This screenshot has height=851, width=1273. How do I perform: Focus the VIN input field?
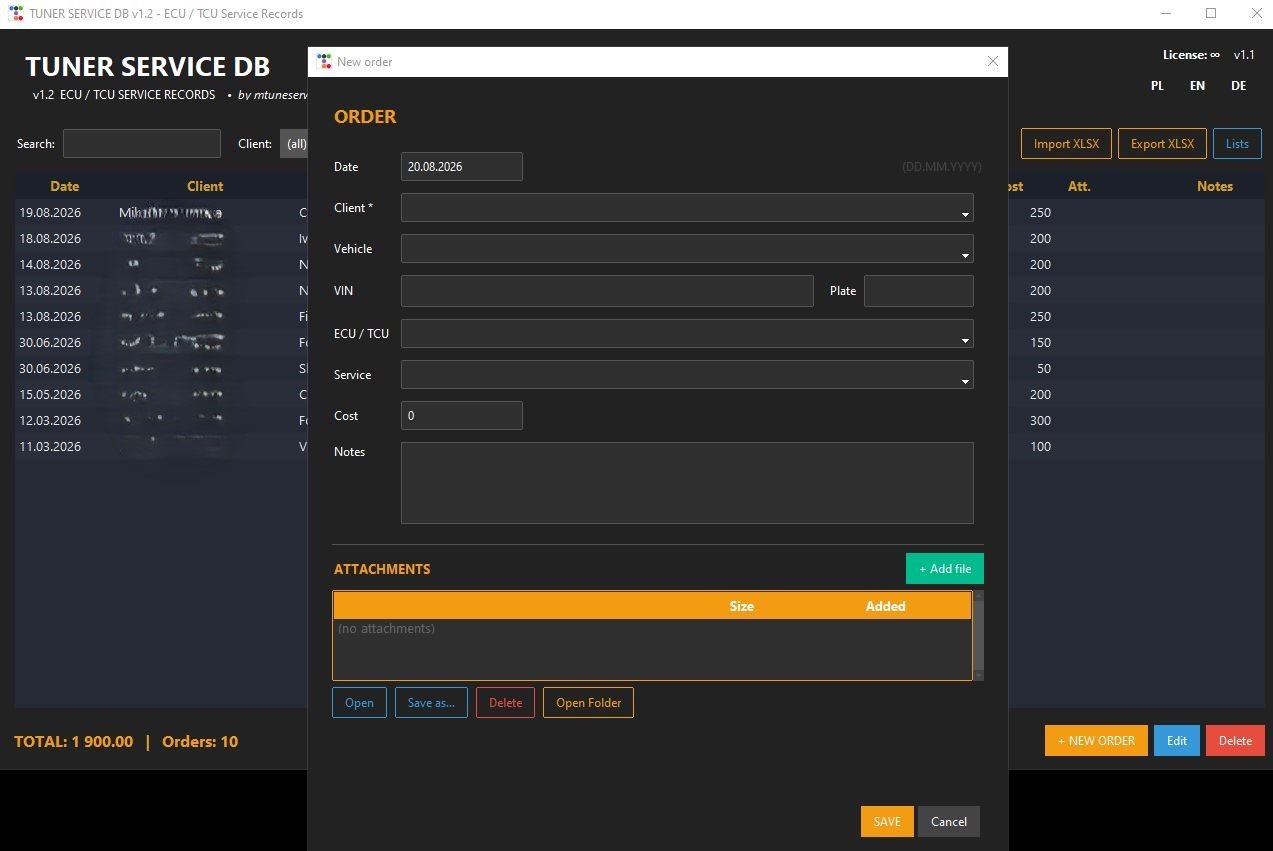pos(607,291)
